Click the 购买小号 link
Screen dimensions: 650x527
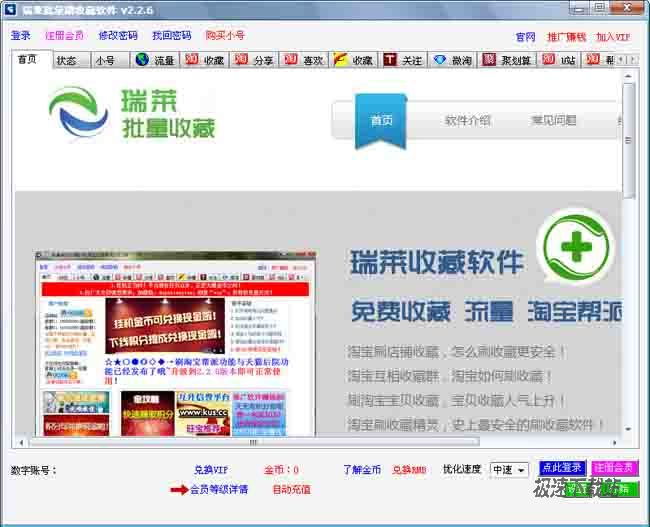[x=225, y=36]
